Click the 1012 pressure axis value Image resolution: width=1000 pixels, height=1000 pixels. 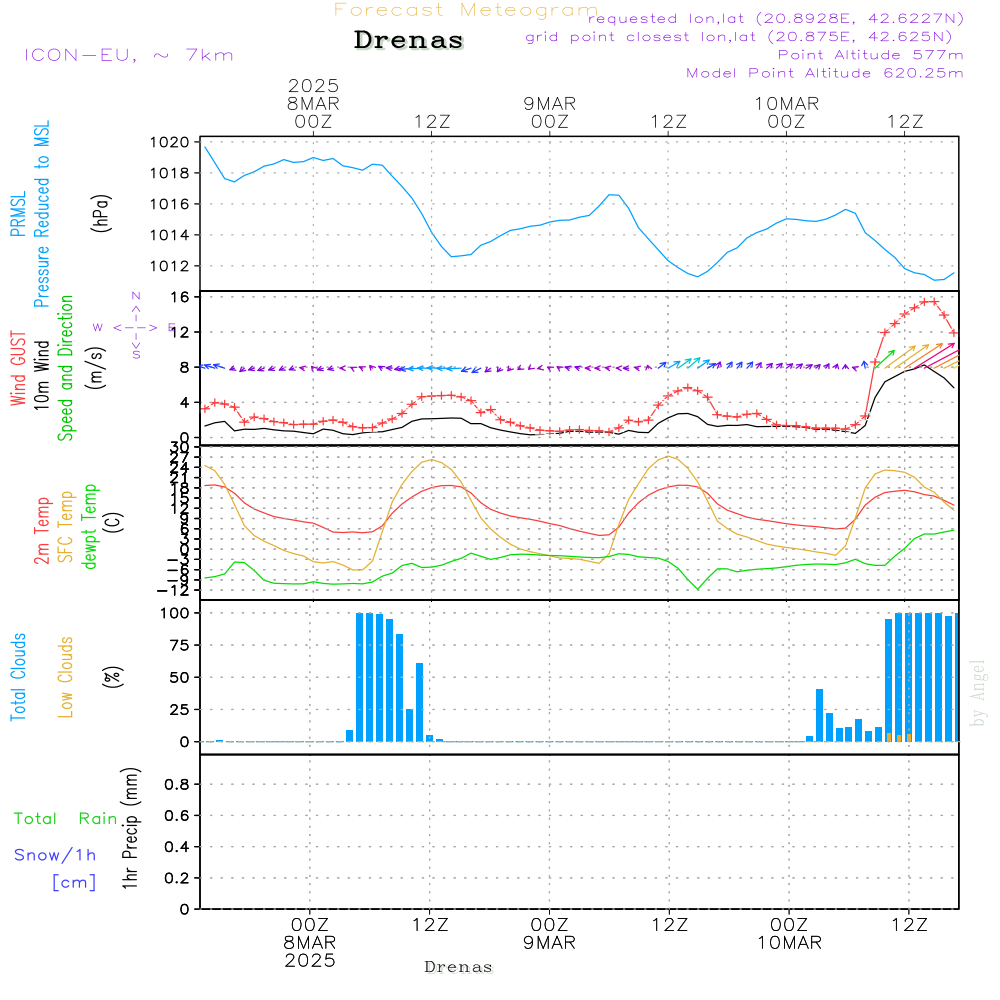[x=170, y=266]
